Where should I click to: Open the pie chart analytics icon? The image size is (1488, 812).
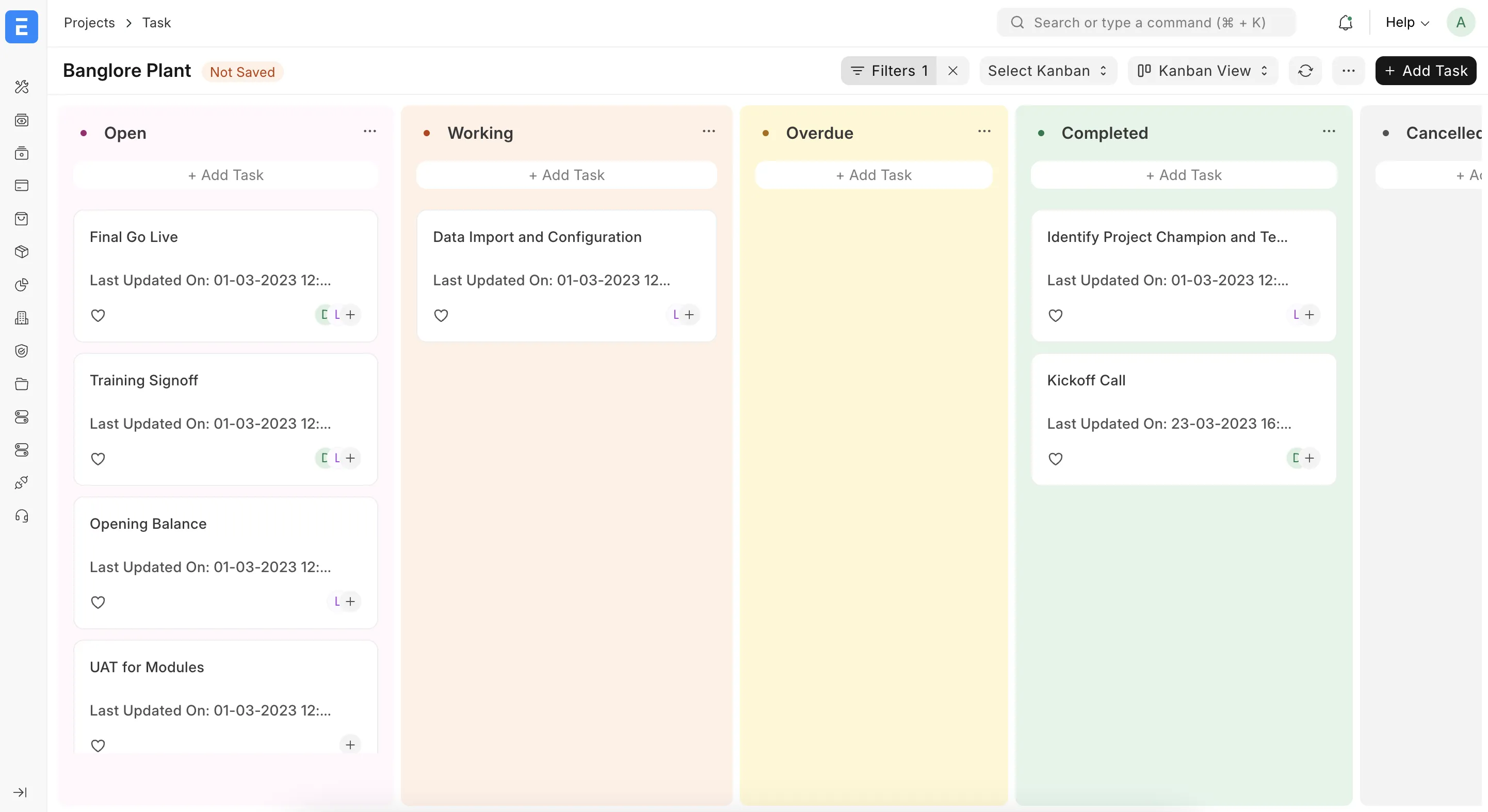22,285
